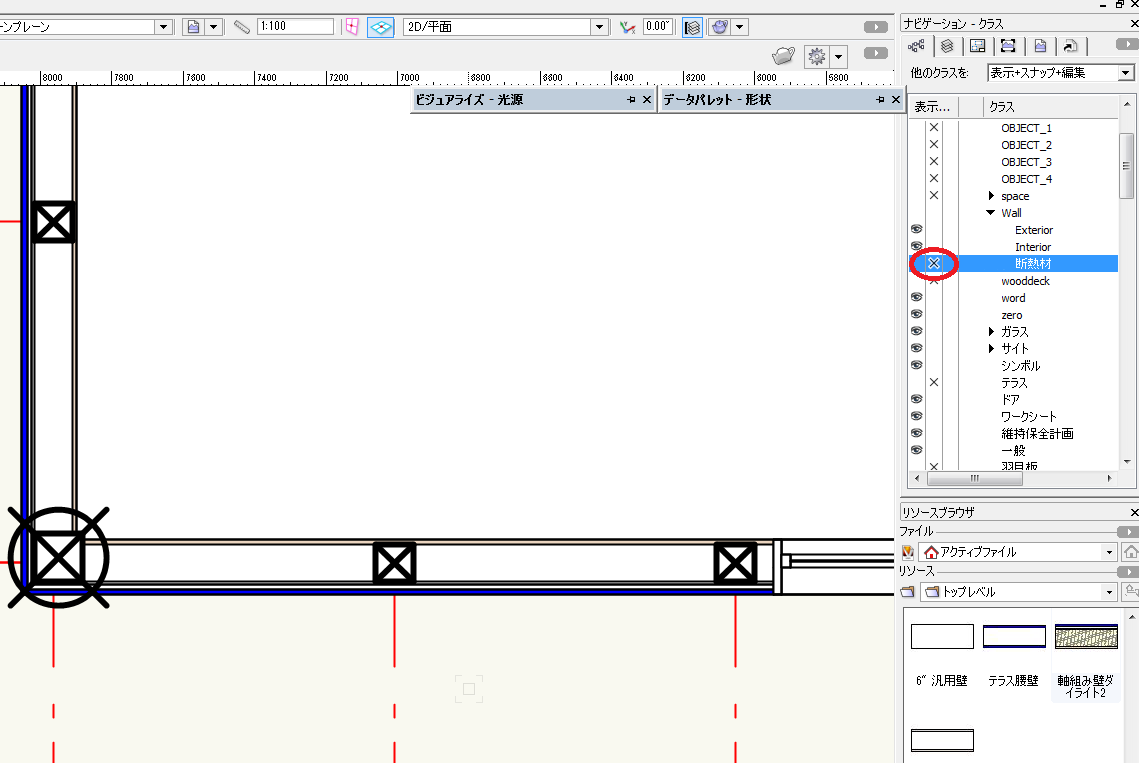1139x763 pixels.
Task: Open the Viewports tab icon
Action: (x=1008, y=46)
